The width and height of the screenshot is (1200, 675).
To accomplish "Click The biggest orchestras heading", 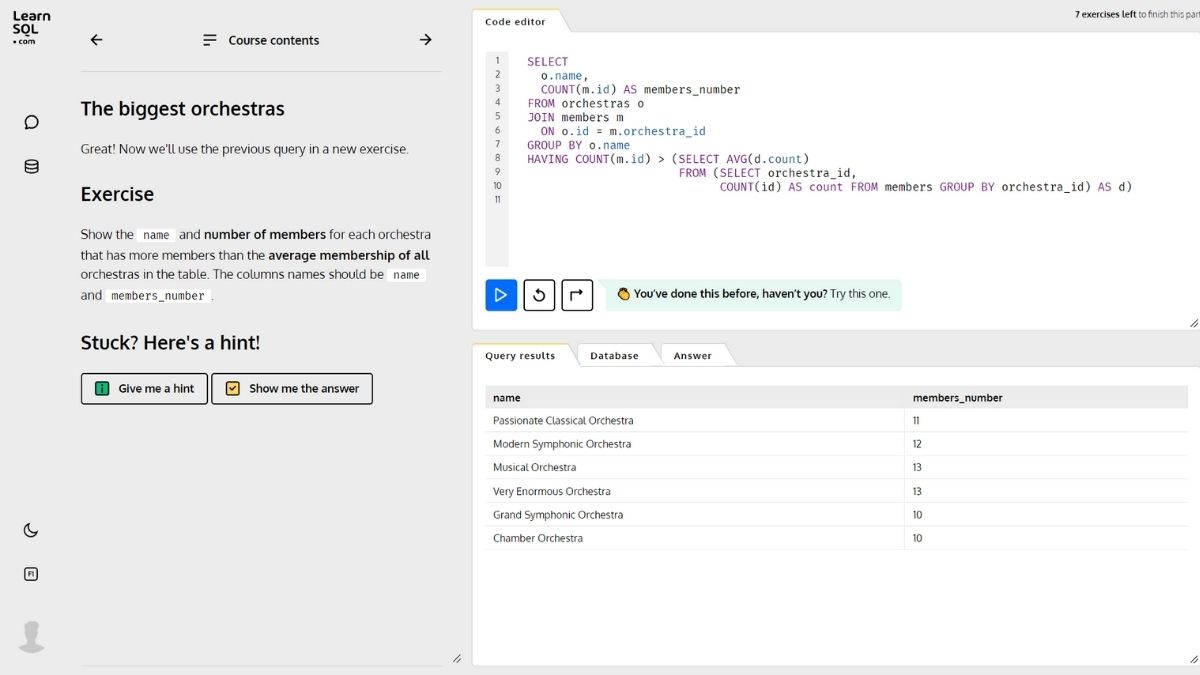I will click(183, 109).
